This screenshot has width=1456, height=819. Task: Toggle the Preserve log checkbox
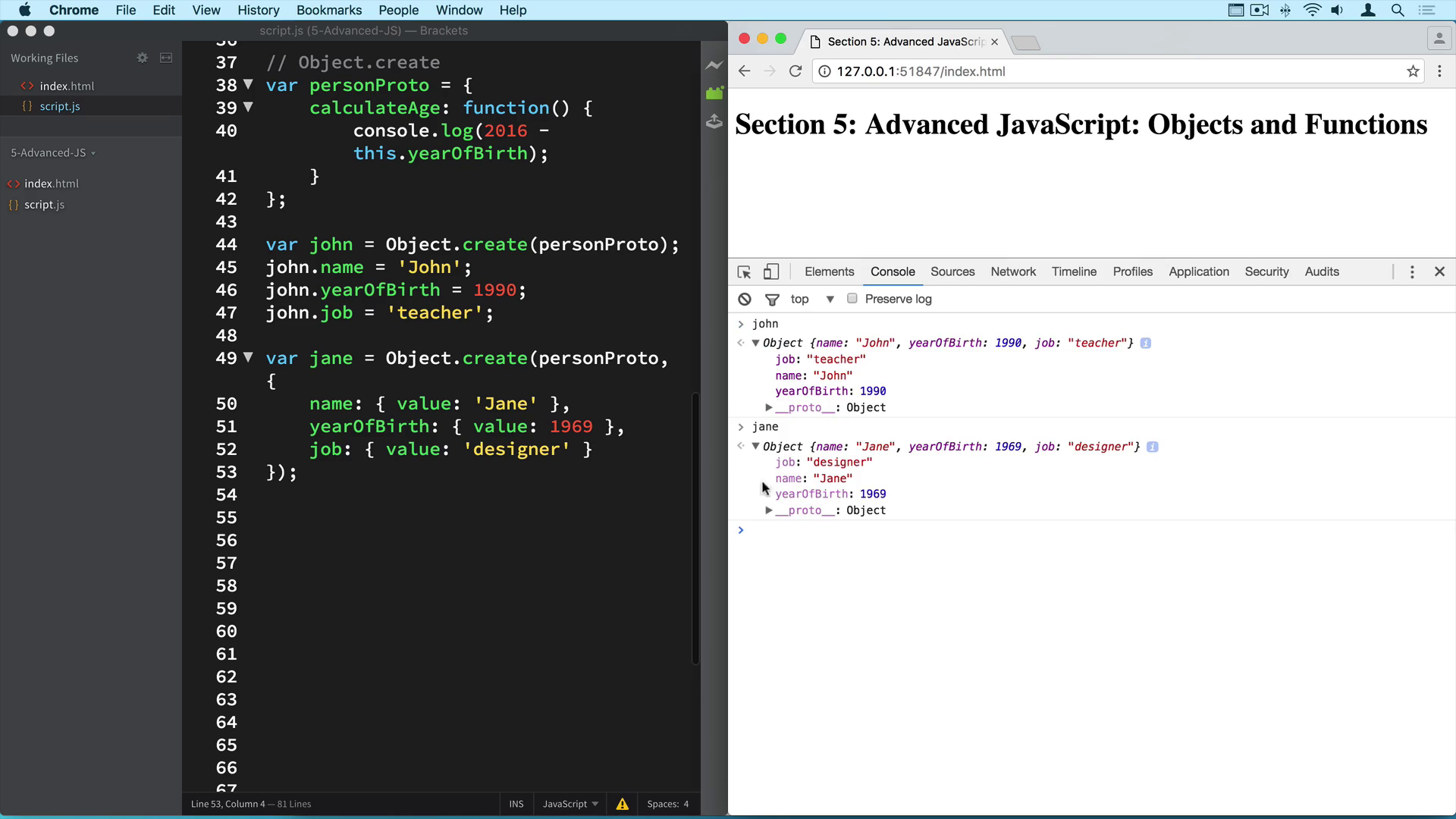(852, 298)
